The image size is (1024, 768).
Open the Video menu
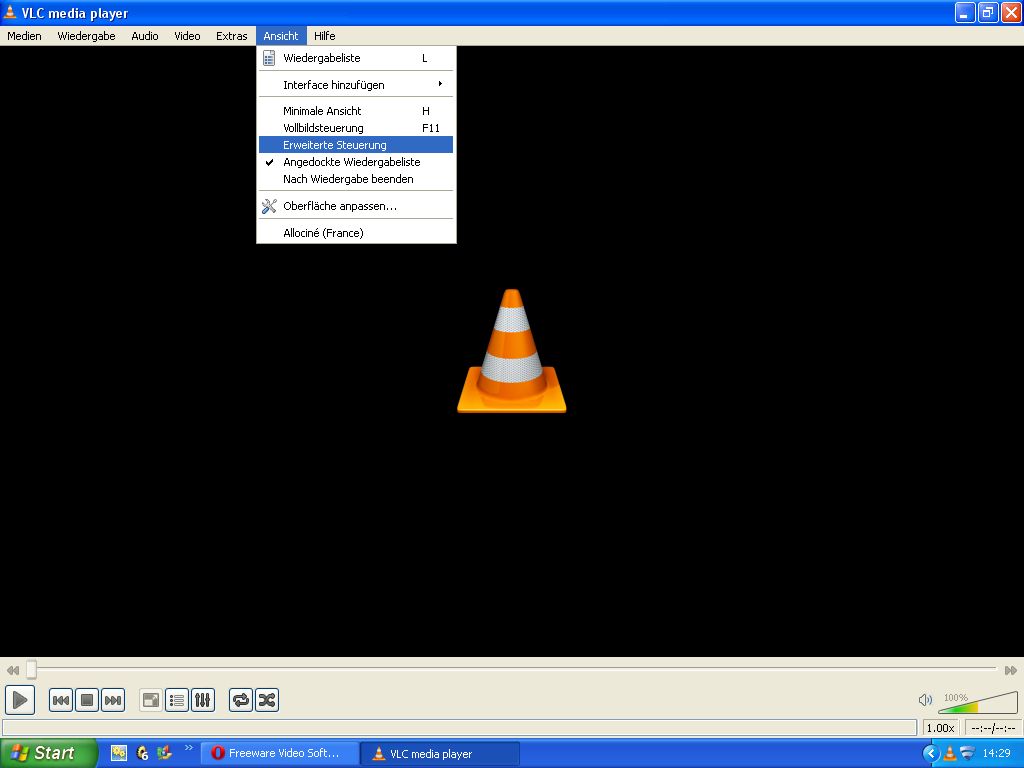pos(187,36)
